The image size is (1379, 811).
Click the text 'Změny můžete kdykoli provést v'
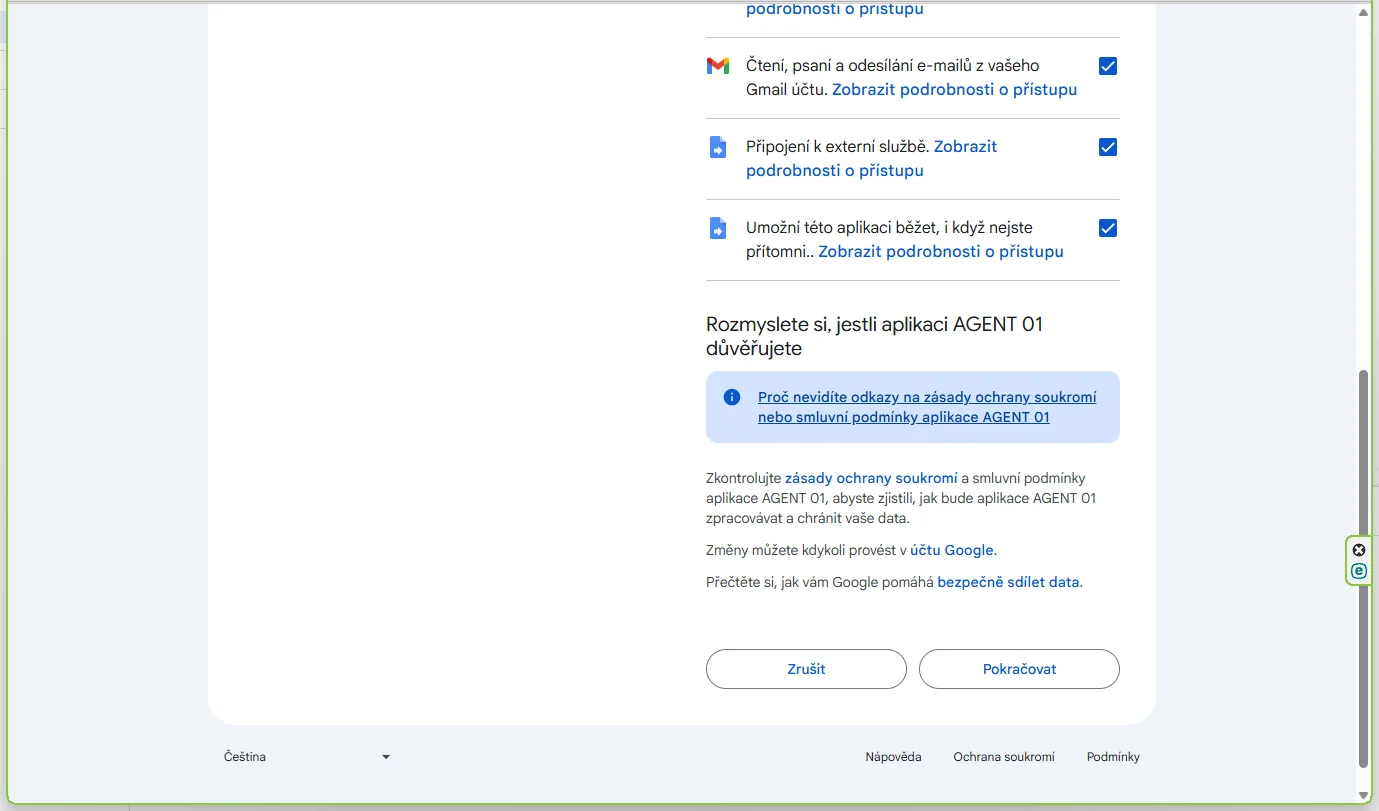[806, 550]
